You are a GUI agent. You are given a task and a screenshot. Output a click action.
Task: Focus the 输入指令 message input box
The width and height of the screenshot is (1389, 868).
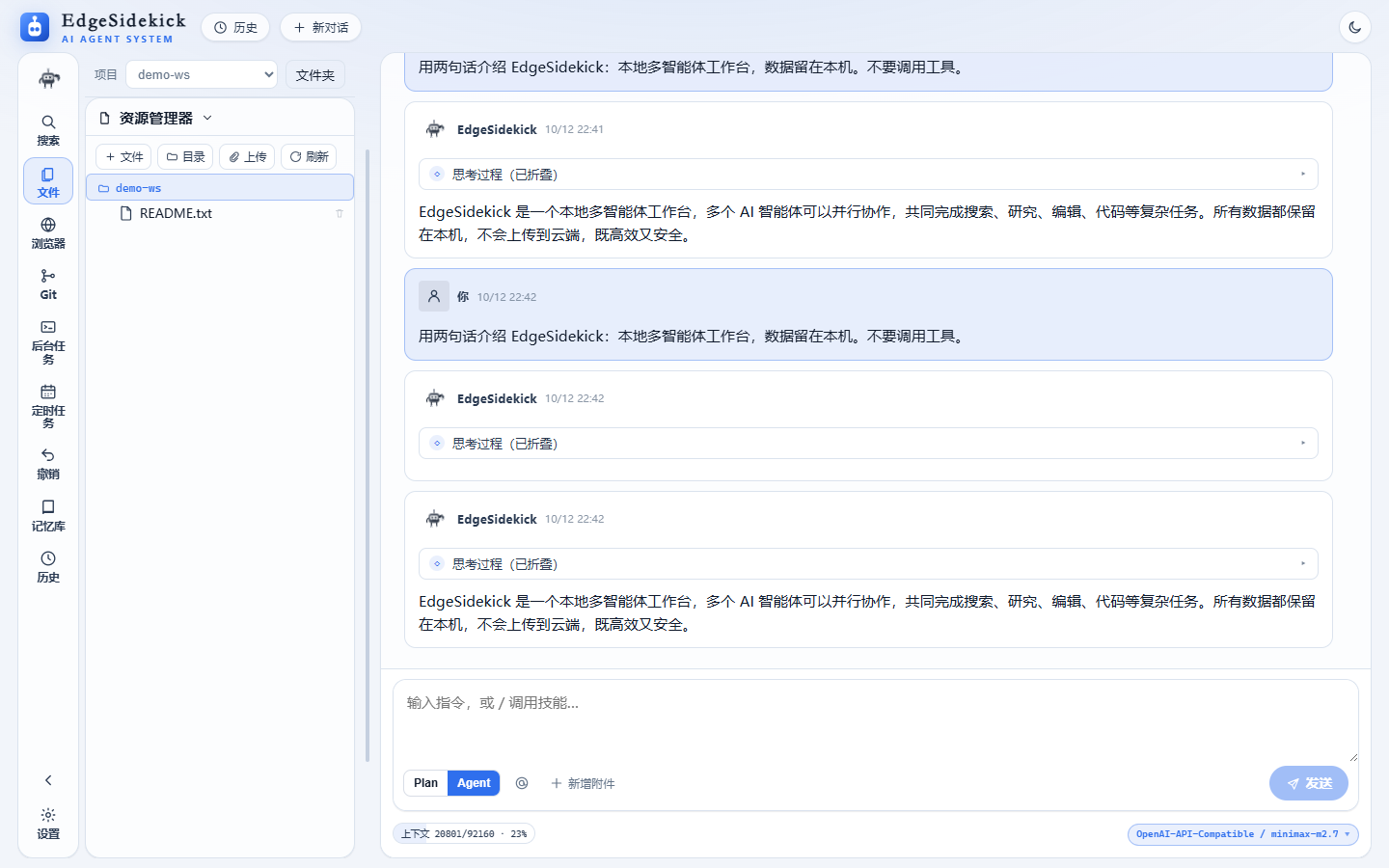pos(876,722)
